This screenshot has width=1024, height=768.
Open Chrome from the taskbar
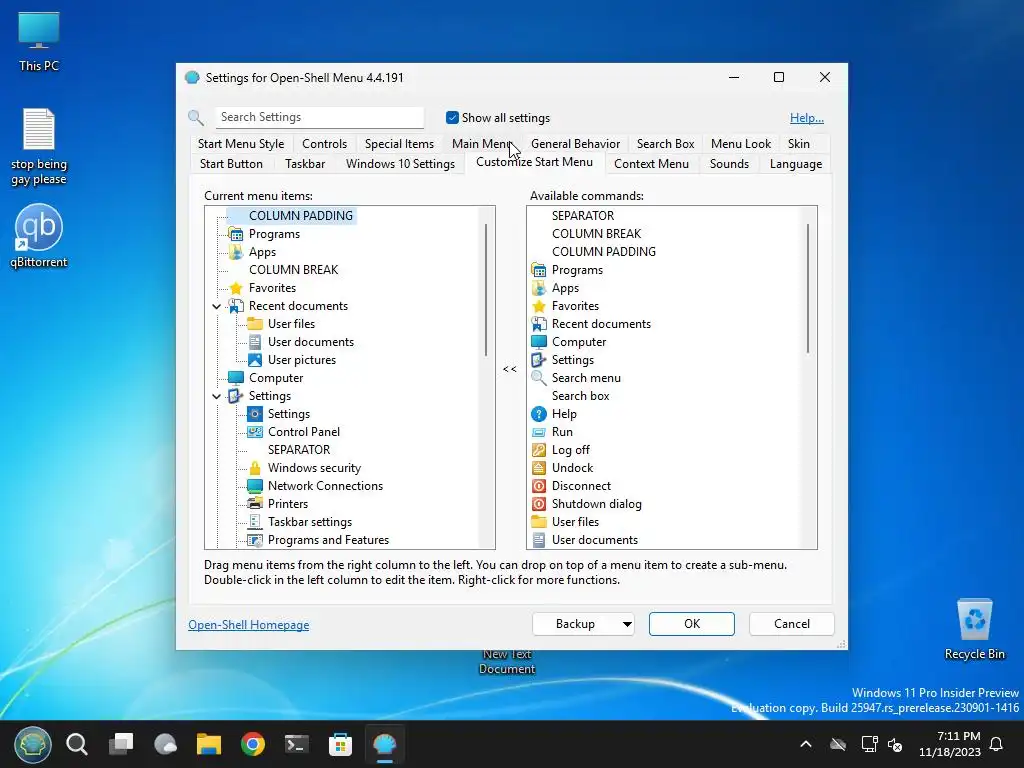coord(253,744)
